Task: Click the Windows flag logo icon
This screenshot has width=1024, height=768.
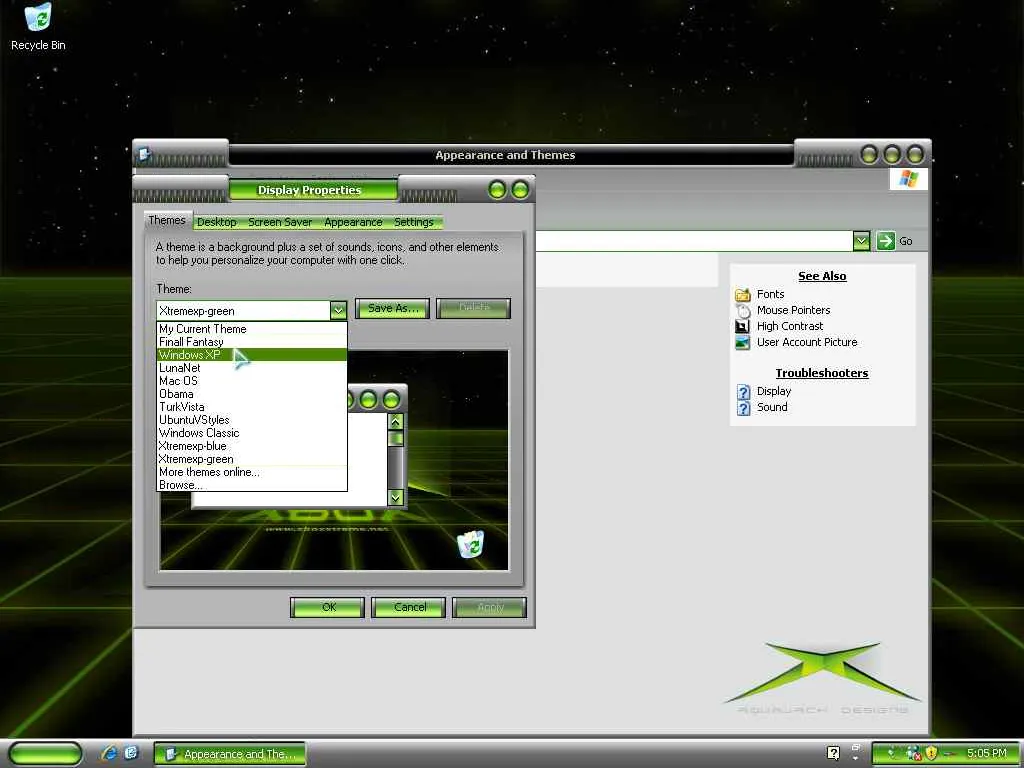Action: pyautogui.click(x=908, y=179)
